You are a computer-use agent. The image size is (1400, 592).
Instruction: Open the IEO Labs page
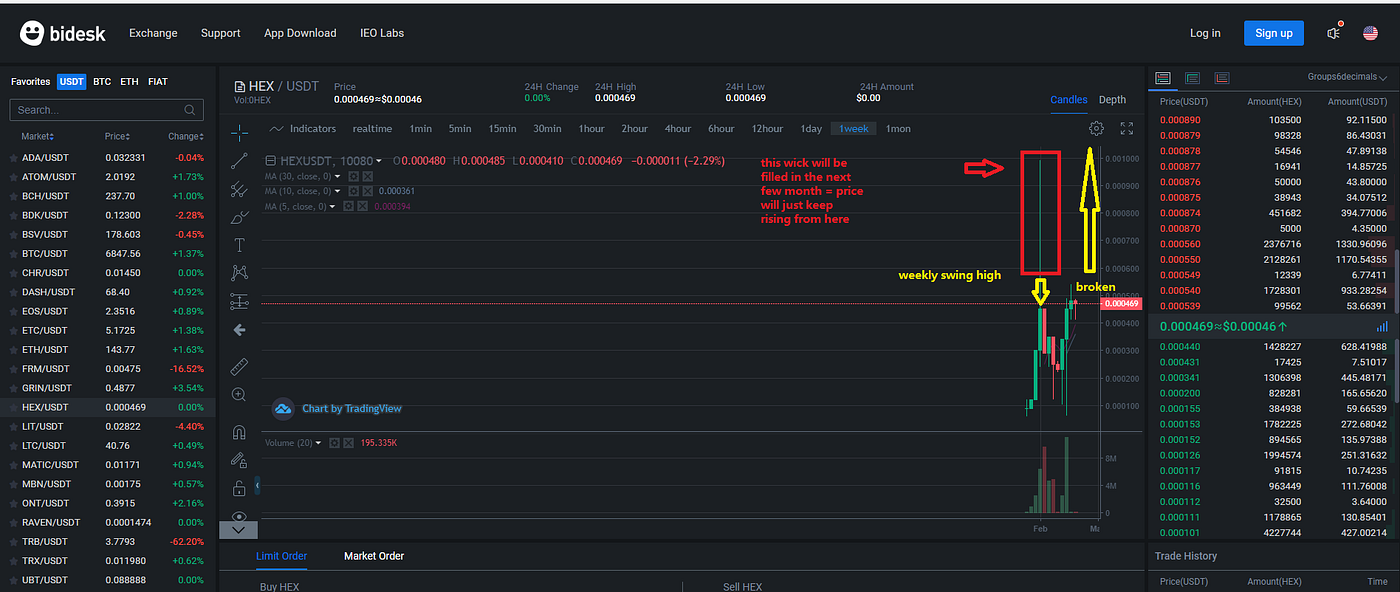pos(382,33)
